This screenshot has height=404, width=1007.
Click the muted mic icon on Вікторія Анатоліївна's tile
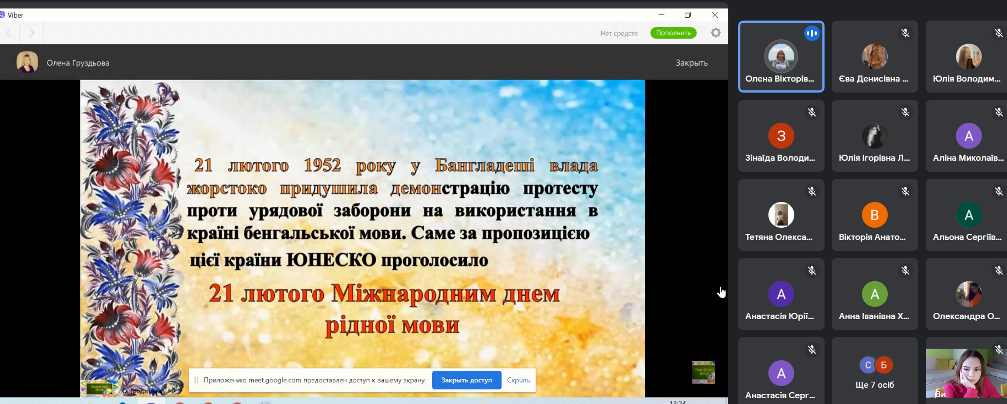[904, 191]
